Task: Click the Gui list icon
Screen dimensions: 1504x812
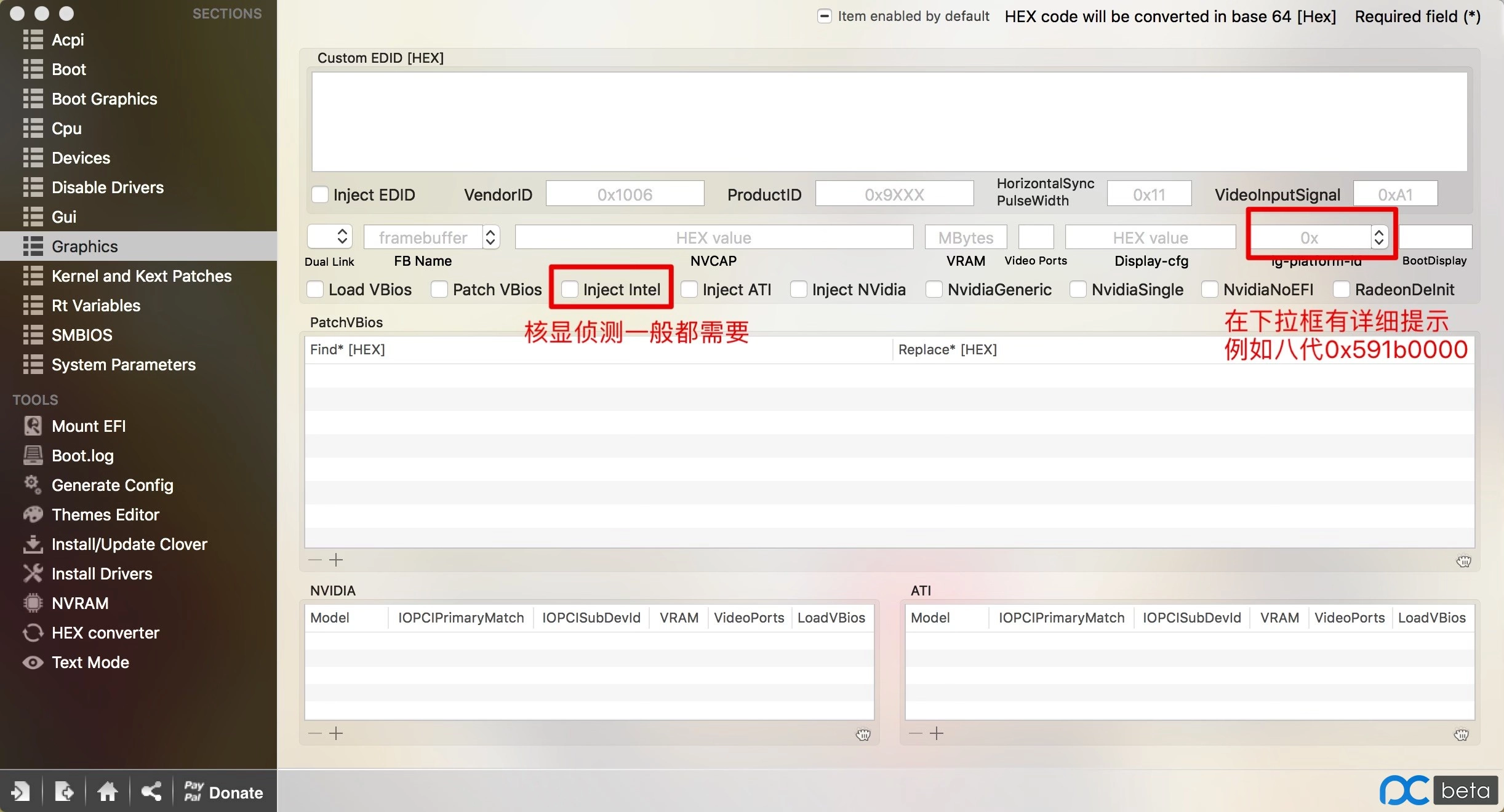Action: click(x=33, y=217)
